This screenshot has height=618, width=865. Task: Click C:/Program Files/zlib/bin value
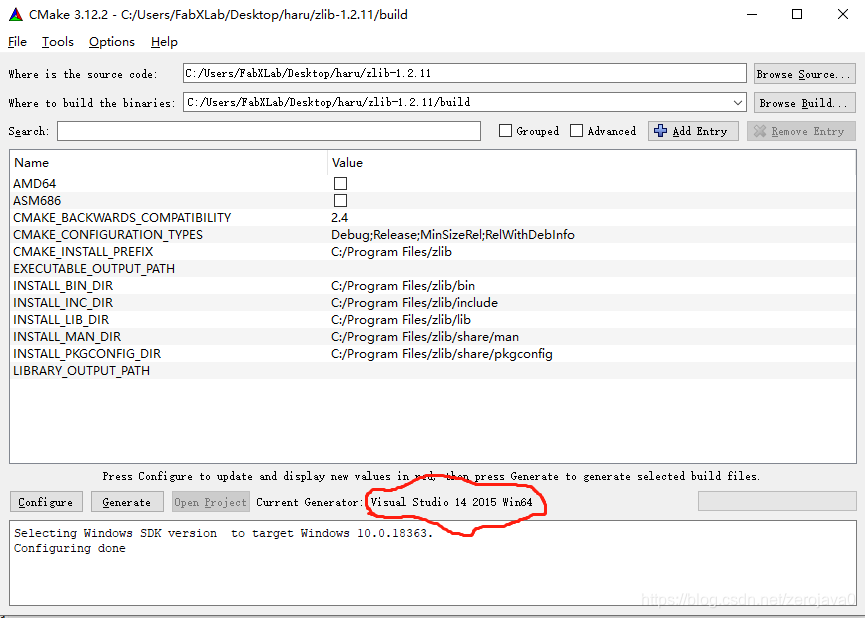(403, 286)
